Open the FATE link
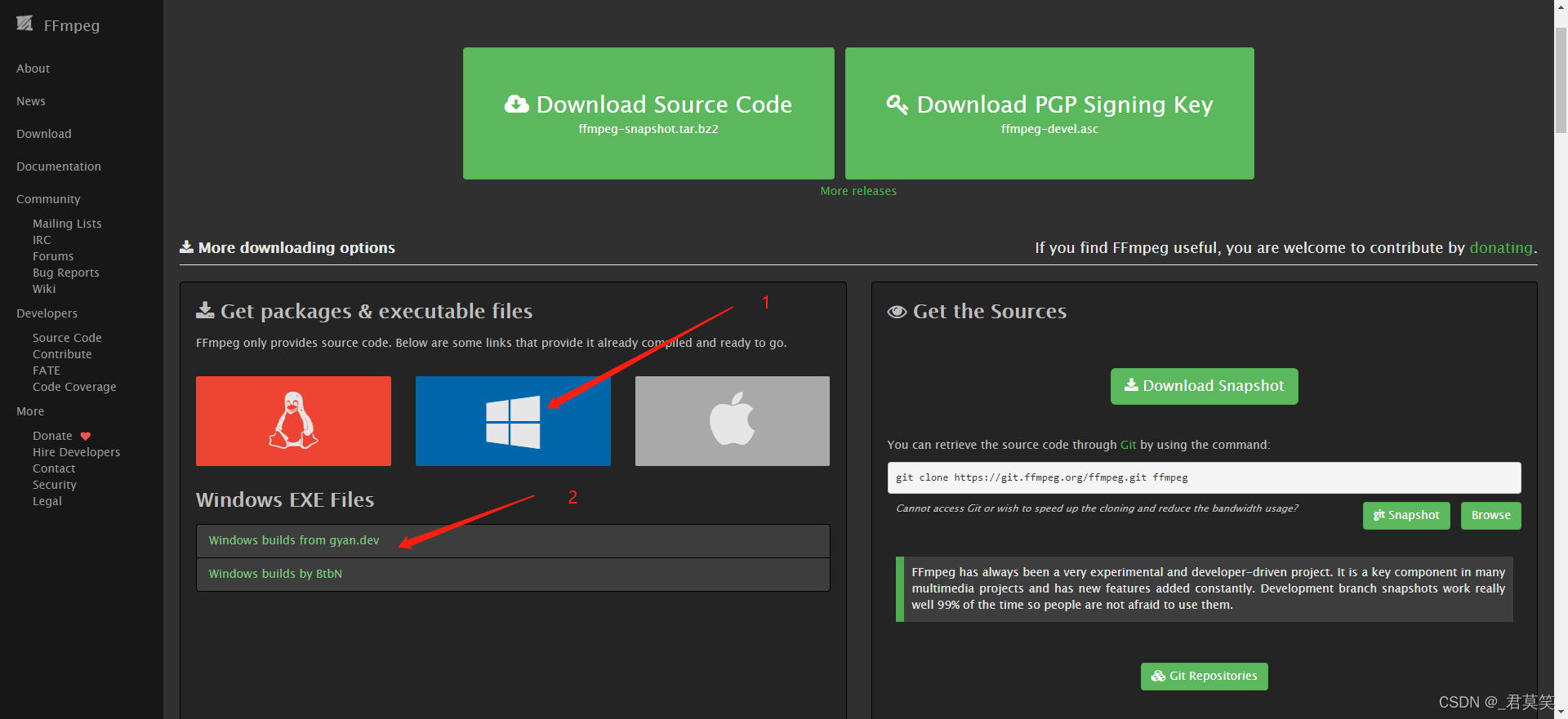 click(47, 371)
